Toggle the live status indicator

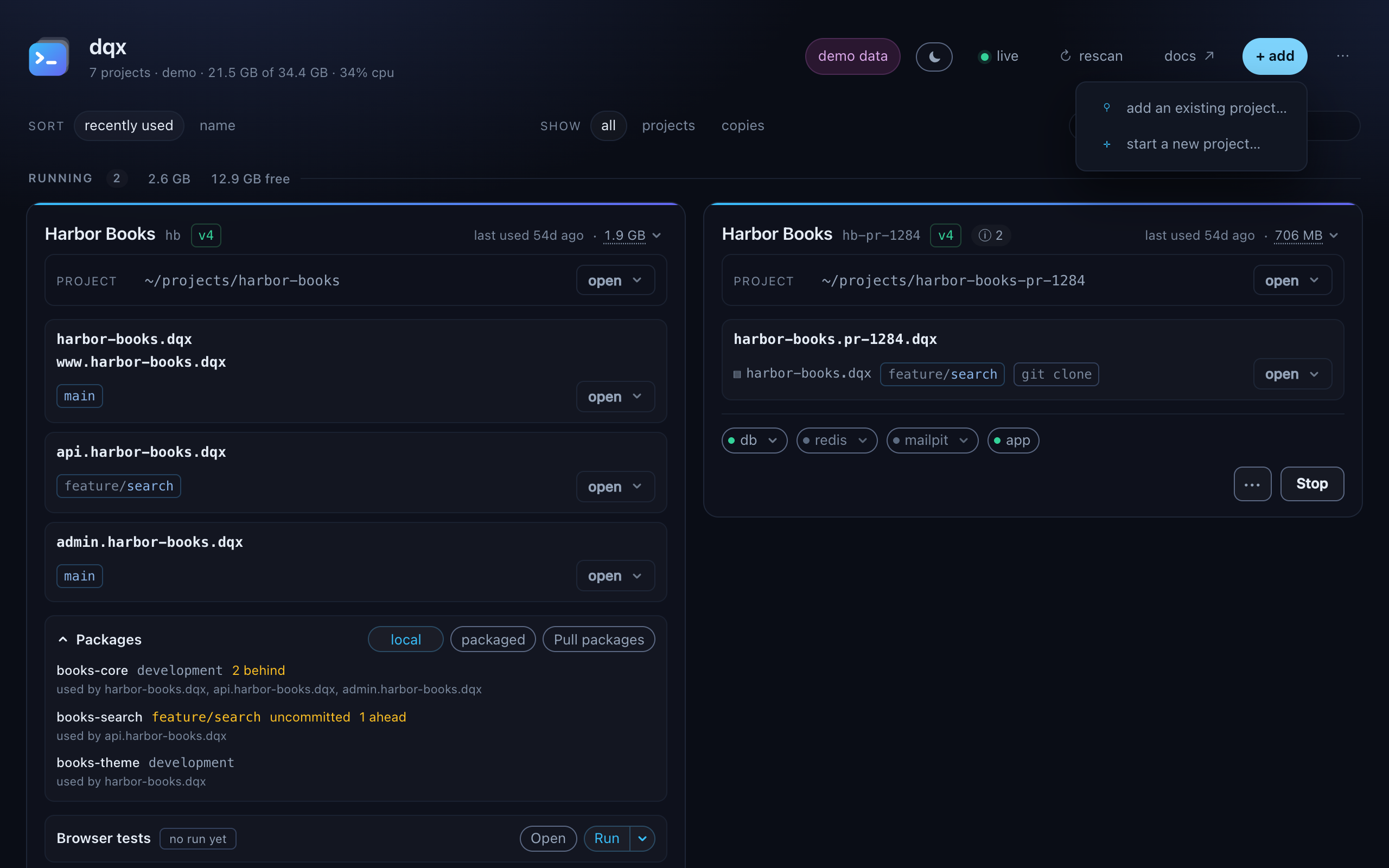[x=998, y=56]
